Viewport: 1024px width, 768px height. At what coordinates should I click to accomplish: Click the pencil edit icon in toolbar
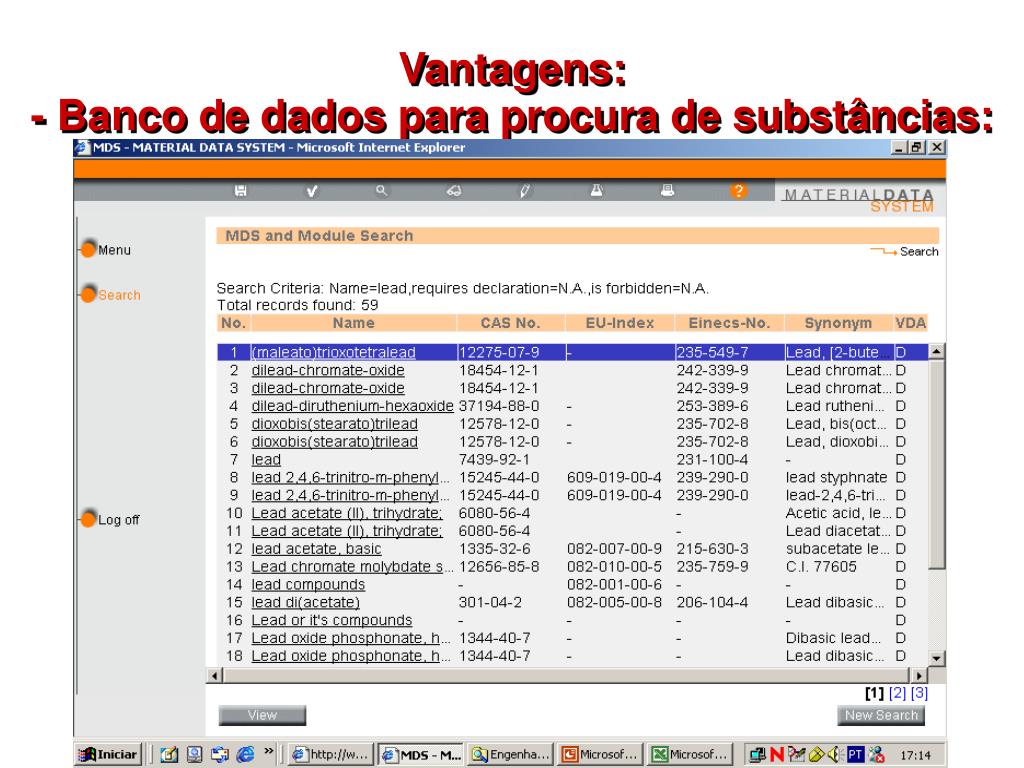pos(524,191)
